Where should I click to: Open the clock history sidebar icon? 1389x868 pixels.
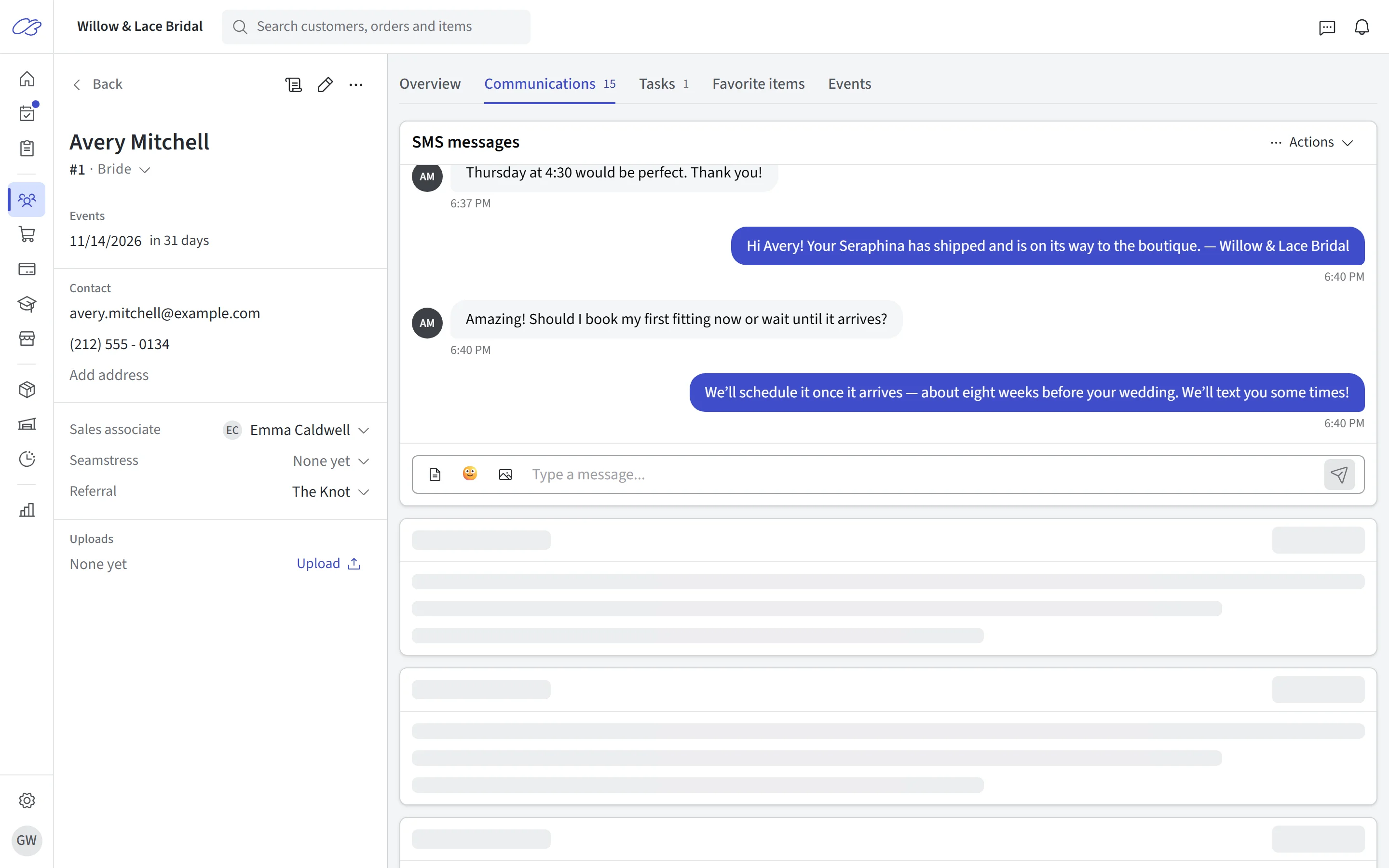click(x=27, y=459)
